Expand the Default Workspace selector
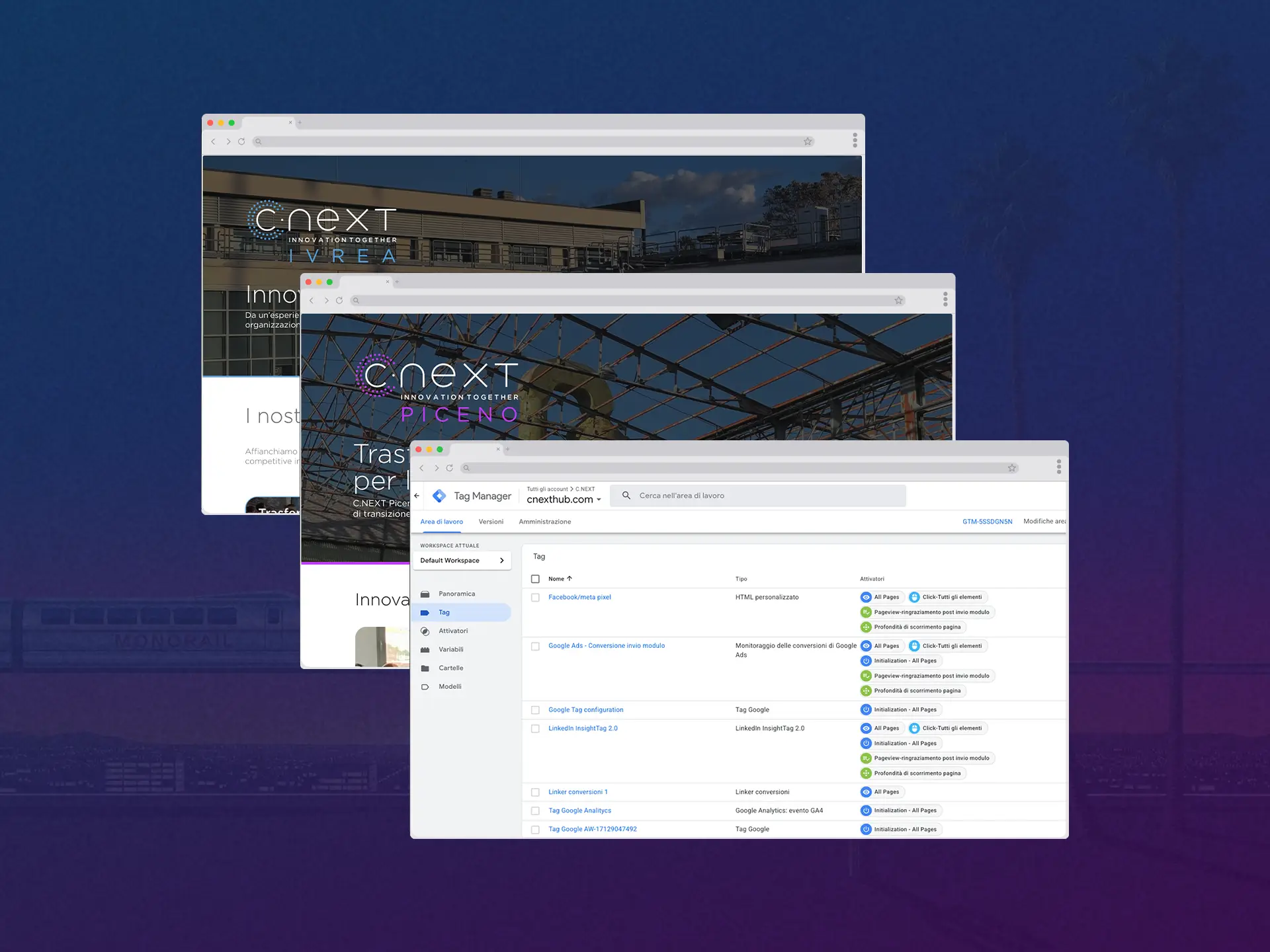The image size is (1270, 952). click(462, 561)
